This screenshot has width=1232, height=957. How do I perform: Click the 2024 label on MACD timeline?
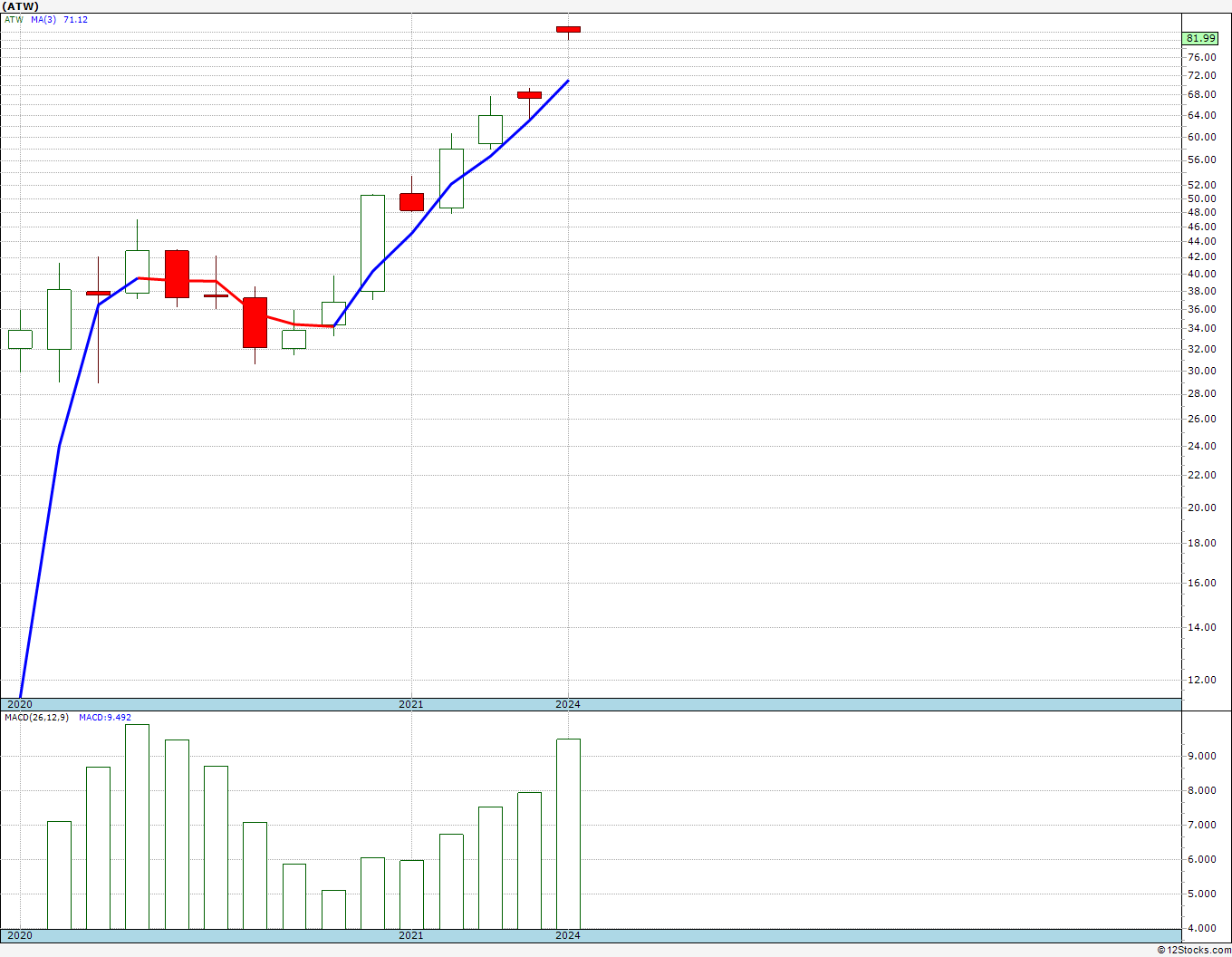(568, 935)
